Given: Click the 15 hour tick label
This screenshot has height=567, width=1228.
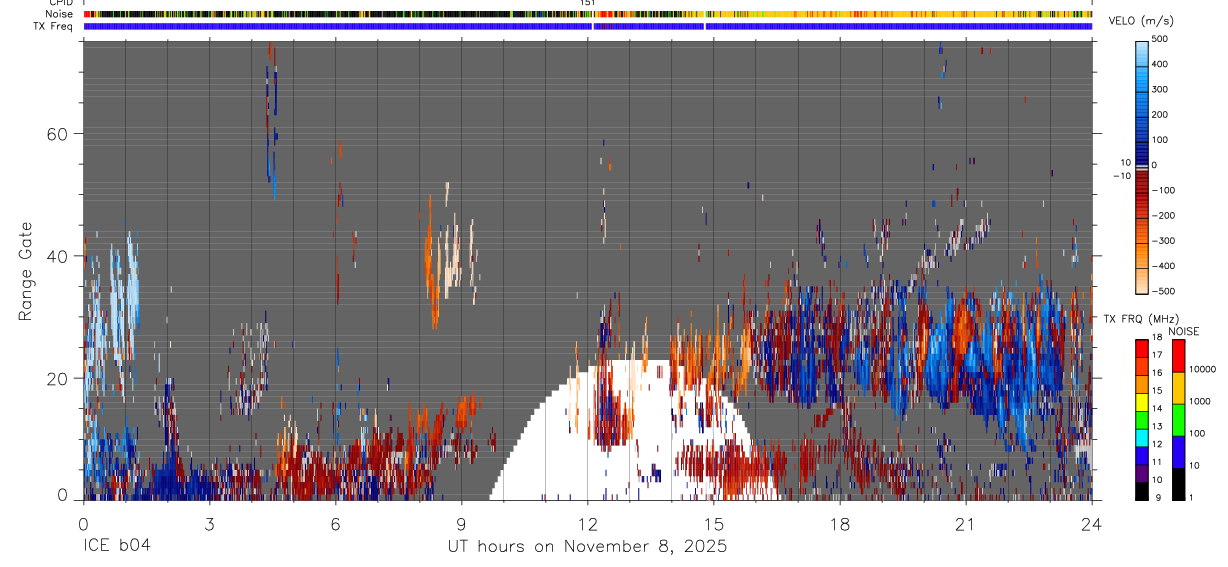Looking at the screenshot, I should [x=713, y=522].
